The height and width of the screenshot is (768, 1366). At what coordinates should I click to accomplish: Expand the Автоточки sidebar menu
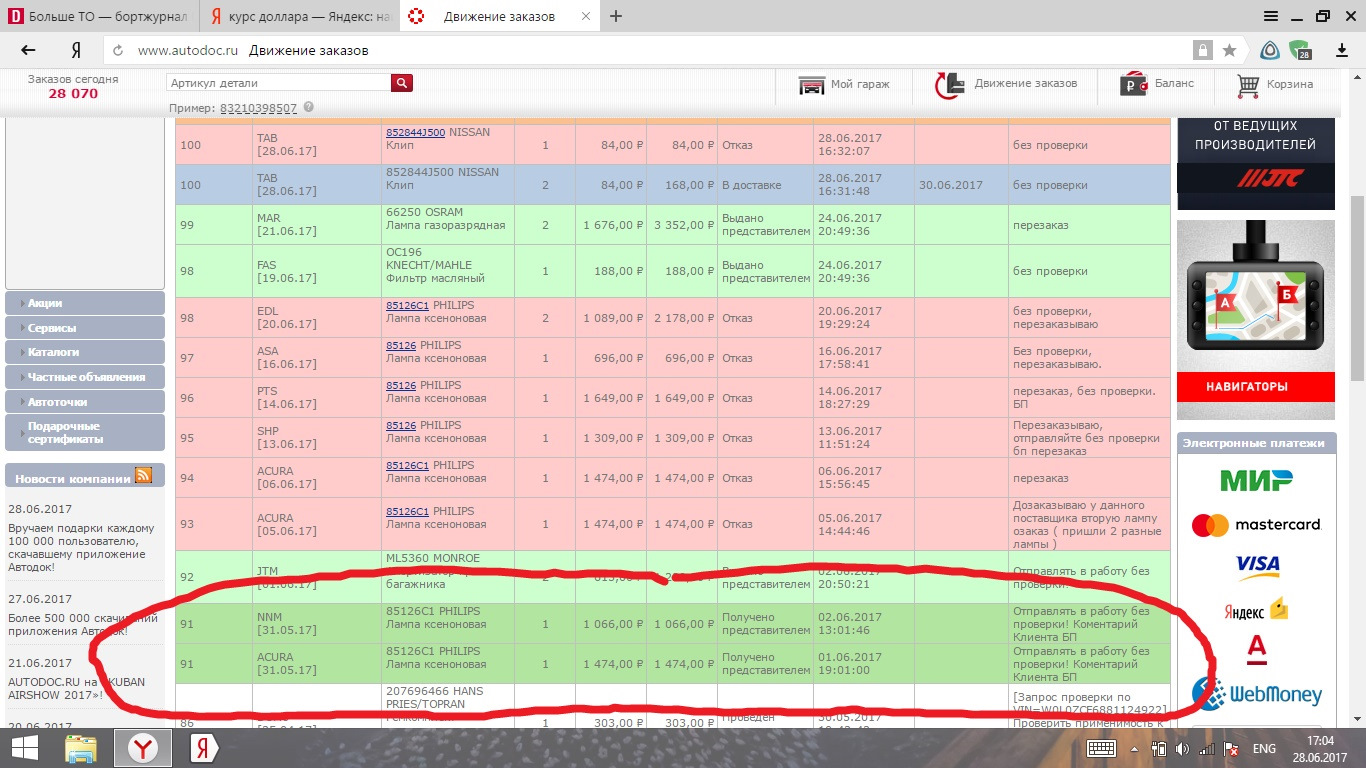click(x=85, y=402)
